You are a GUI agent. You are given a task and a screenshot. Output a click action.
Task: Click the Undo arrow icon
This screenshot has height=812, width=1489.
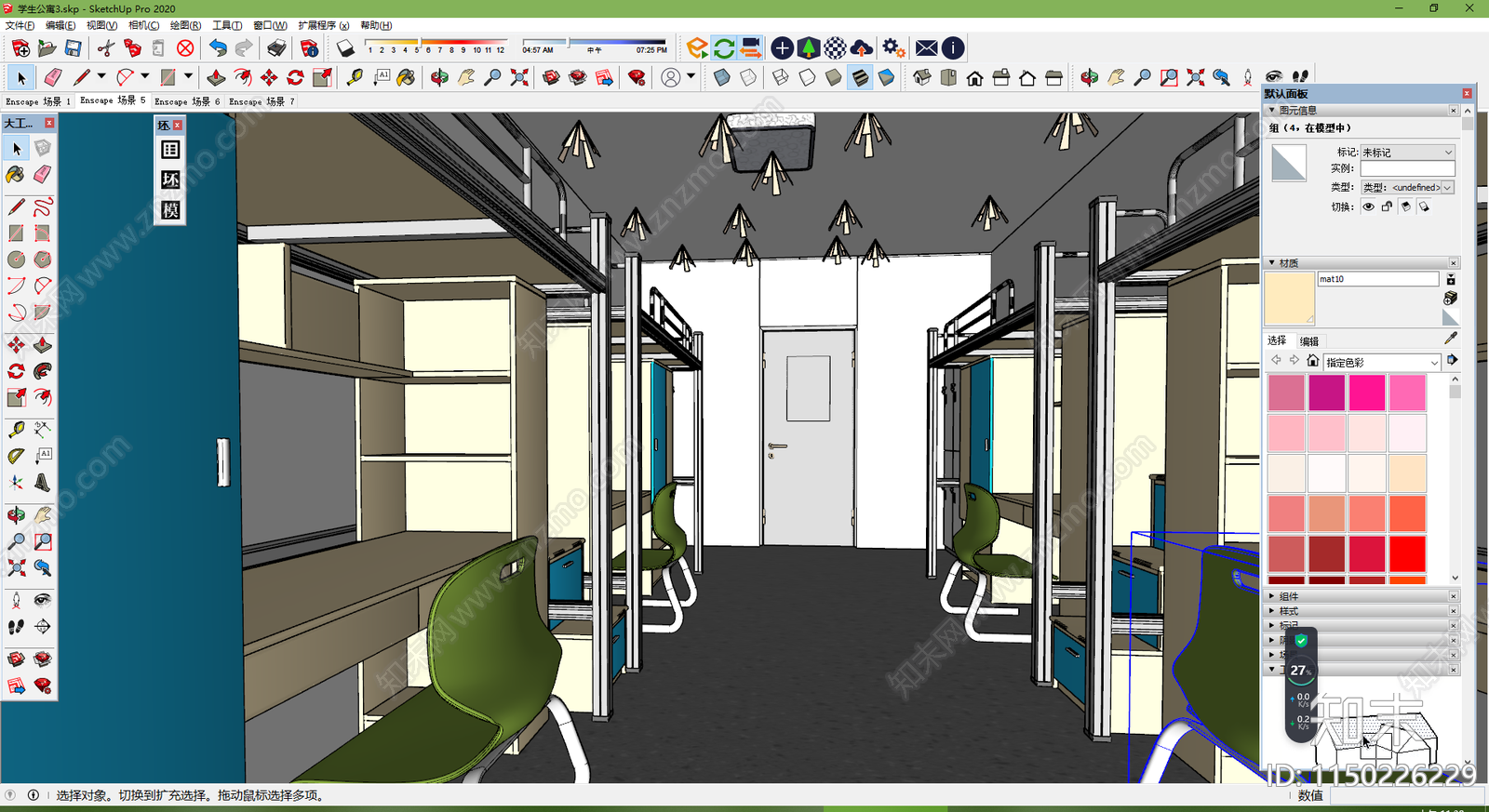click(x=218, y=47)
